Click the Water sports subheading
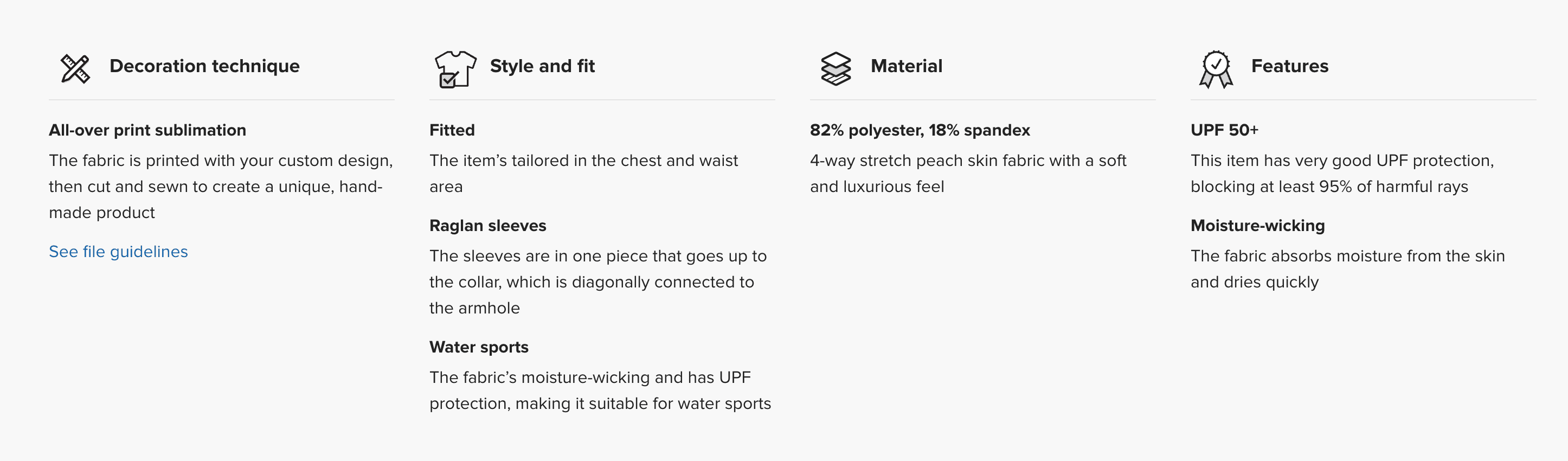 click(478, 347)
